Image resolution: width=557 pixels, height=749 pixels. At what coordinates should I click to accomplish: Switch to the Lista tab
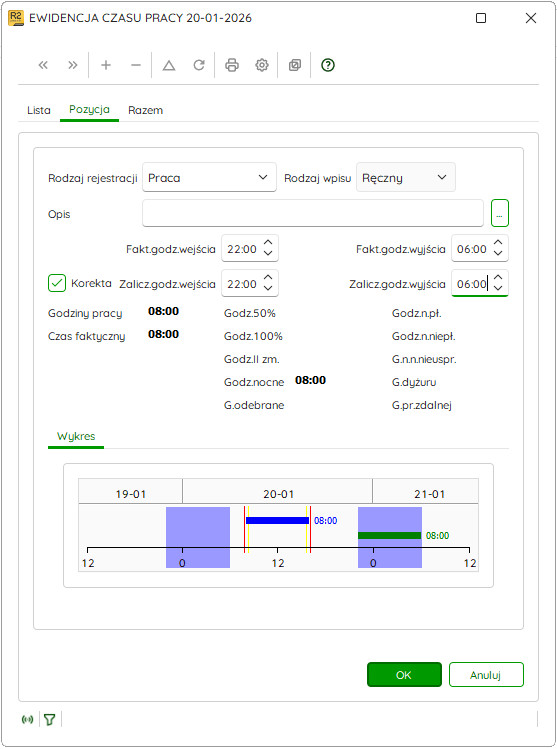tap(39, 110)
